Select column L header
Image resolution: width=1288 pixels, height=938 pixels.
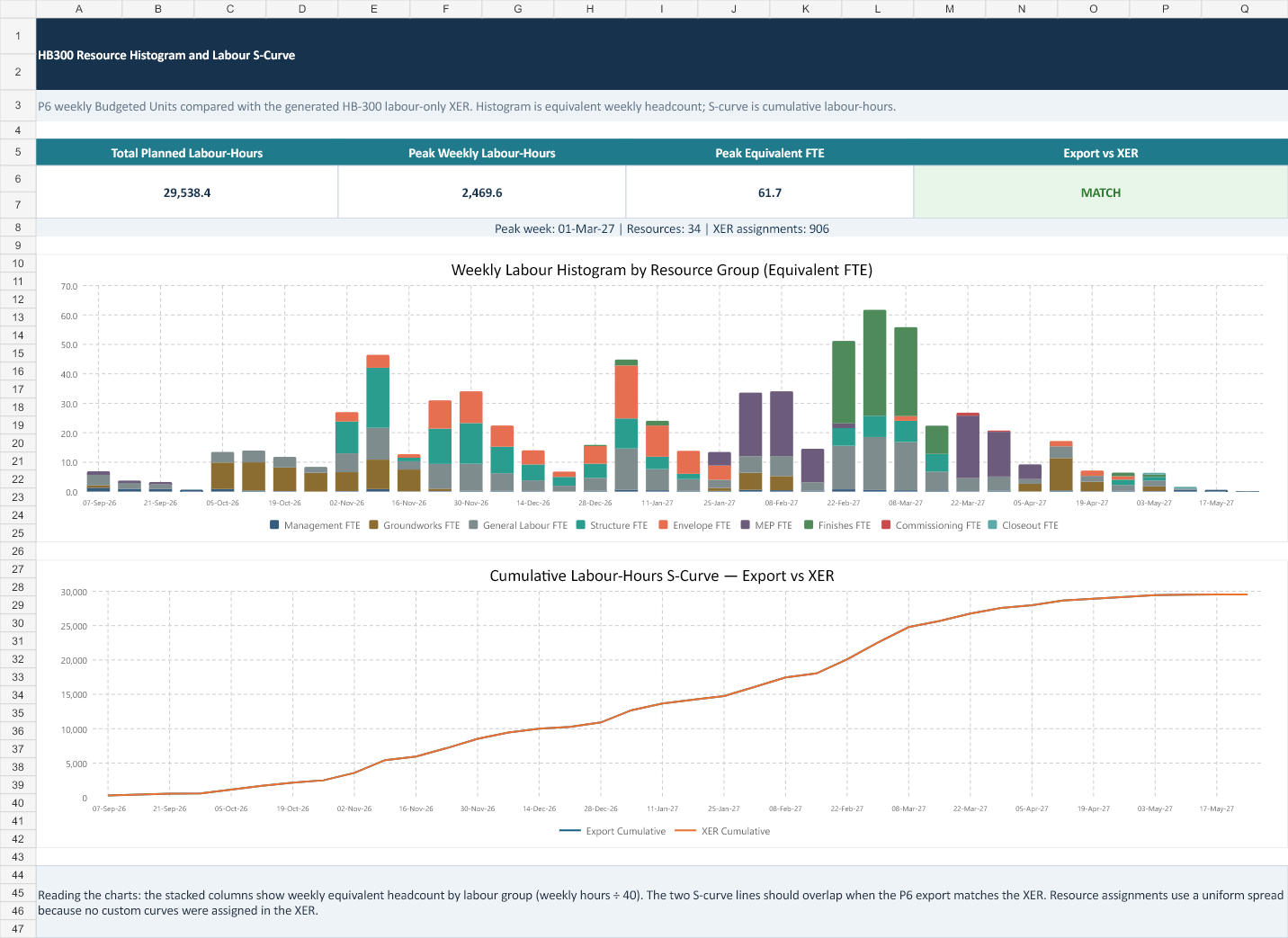tap(878, 9)
